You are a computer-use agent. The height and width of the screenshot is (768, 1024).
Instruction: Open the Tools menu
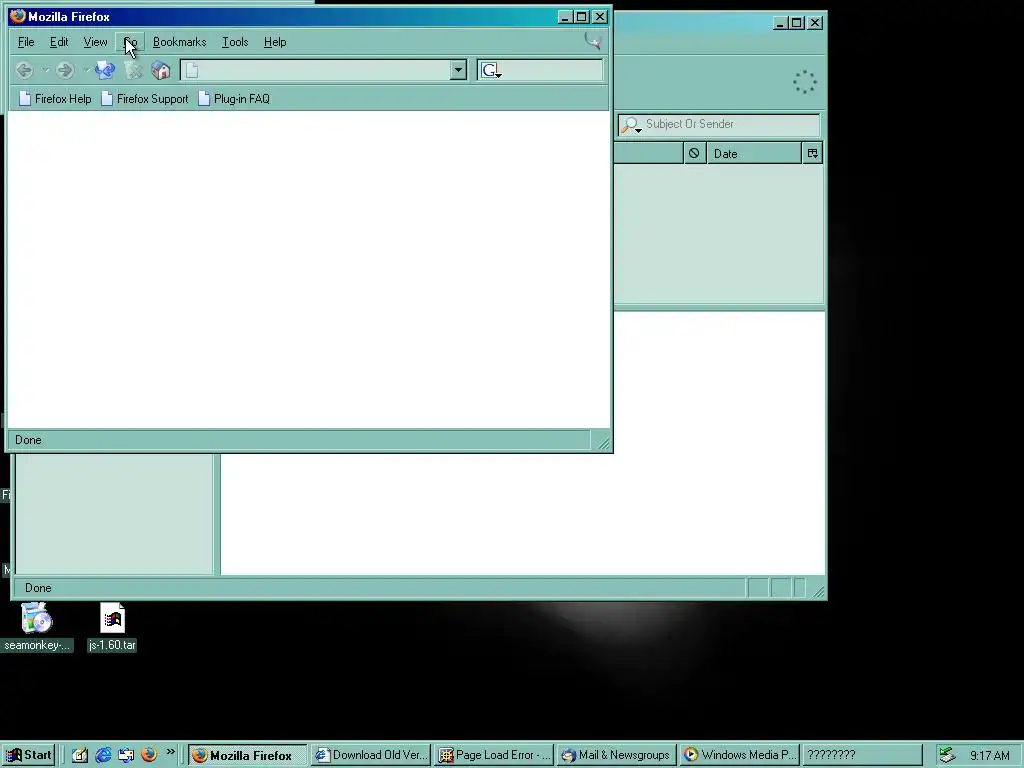pos(235,42)
